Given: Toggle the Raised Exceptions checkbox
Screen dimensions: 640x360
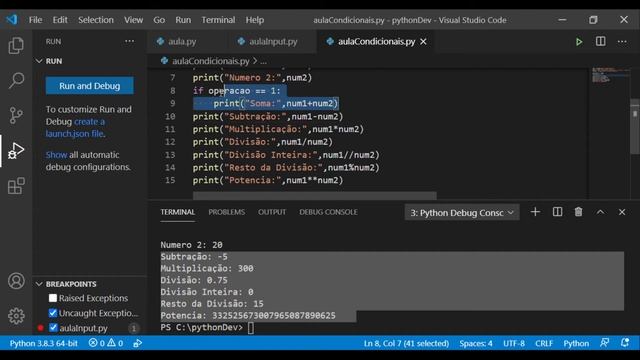Looking at the screenshot, I should point(53,298).
